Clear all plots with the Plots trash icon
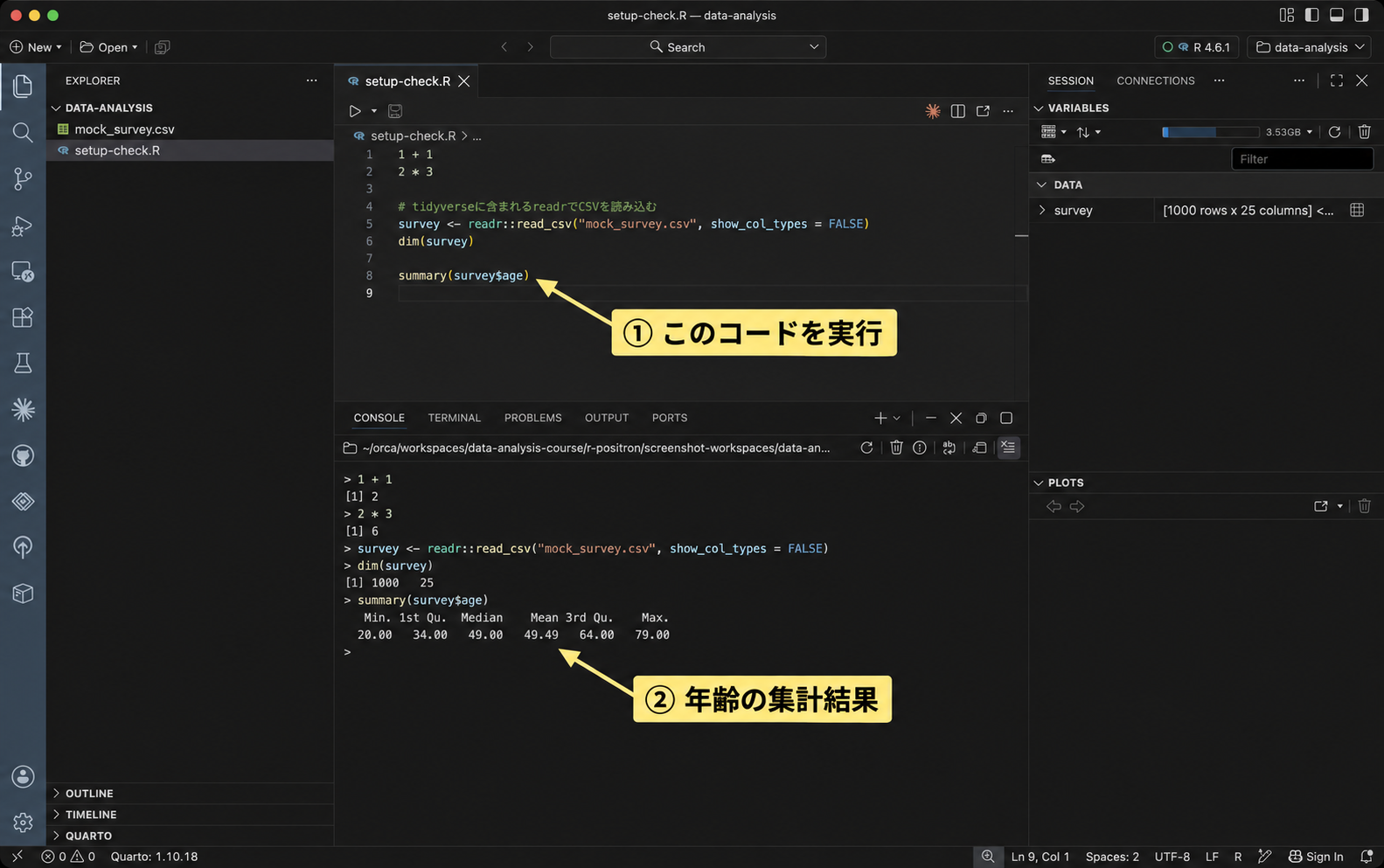This screenshot has height=868, width=1384. point(1364,506)
